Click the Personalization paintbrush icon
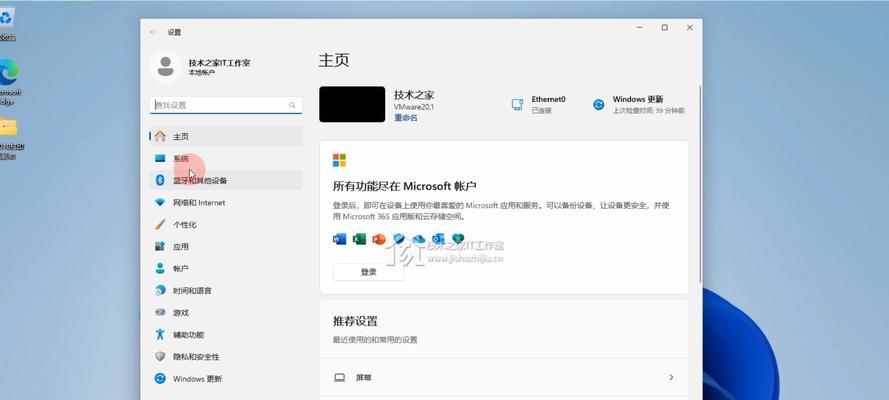Screen dimensions: 889x400 [160, 224]
